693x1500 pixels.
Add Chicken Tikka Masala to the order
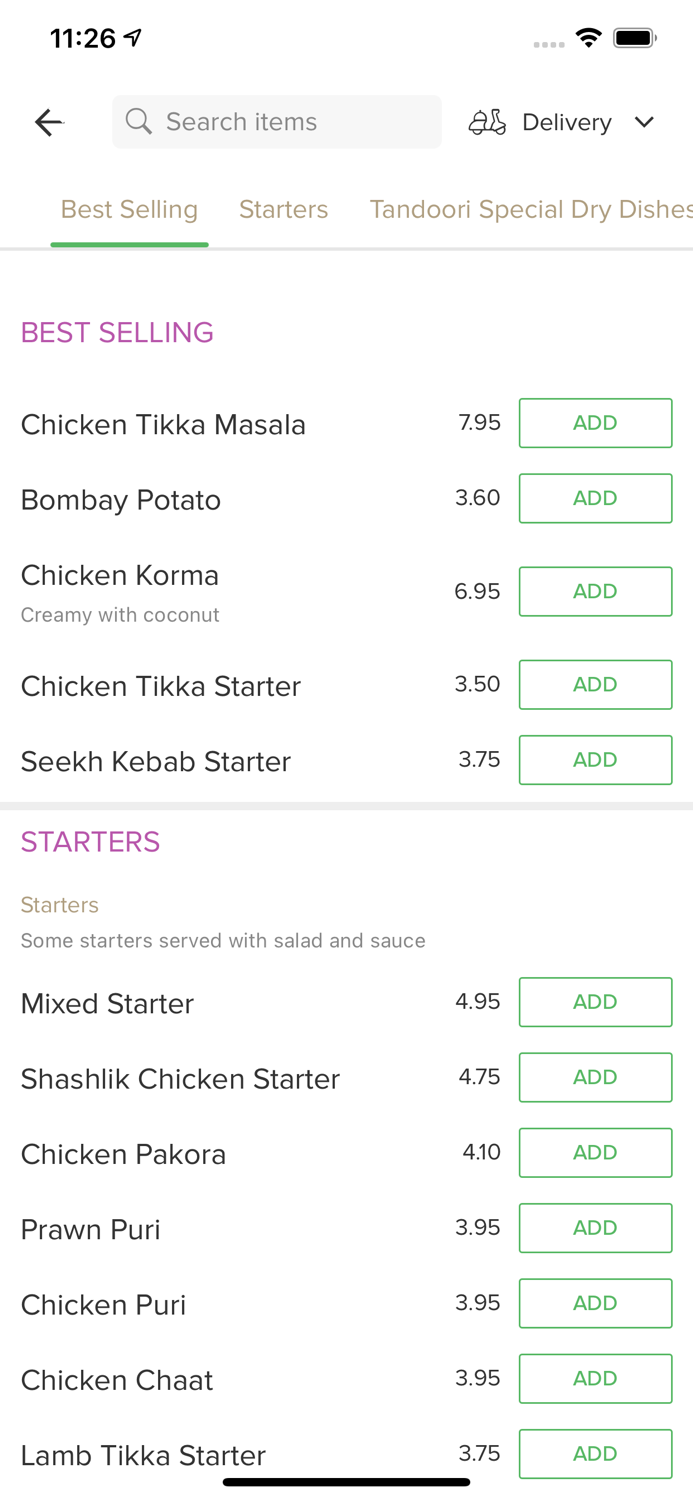coord(595,422)
